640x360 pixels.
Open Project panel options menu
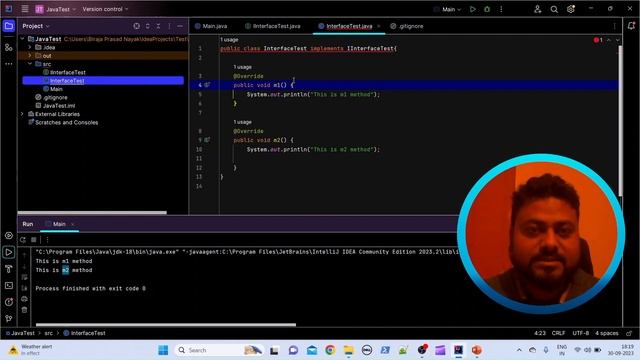coord(169,26)
